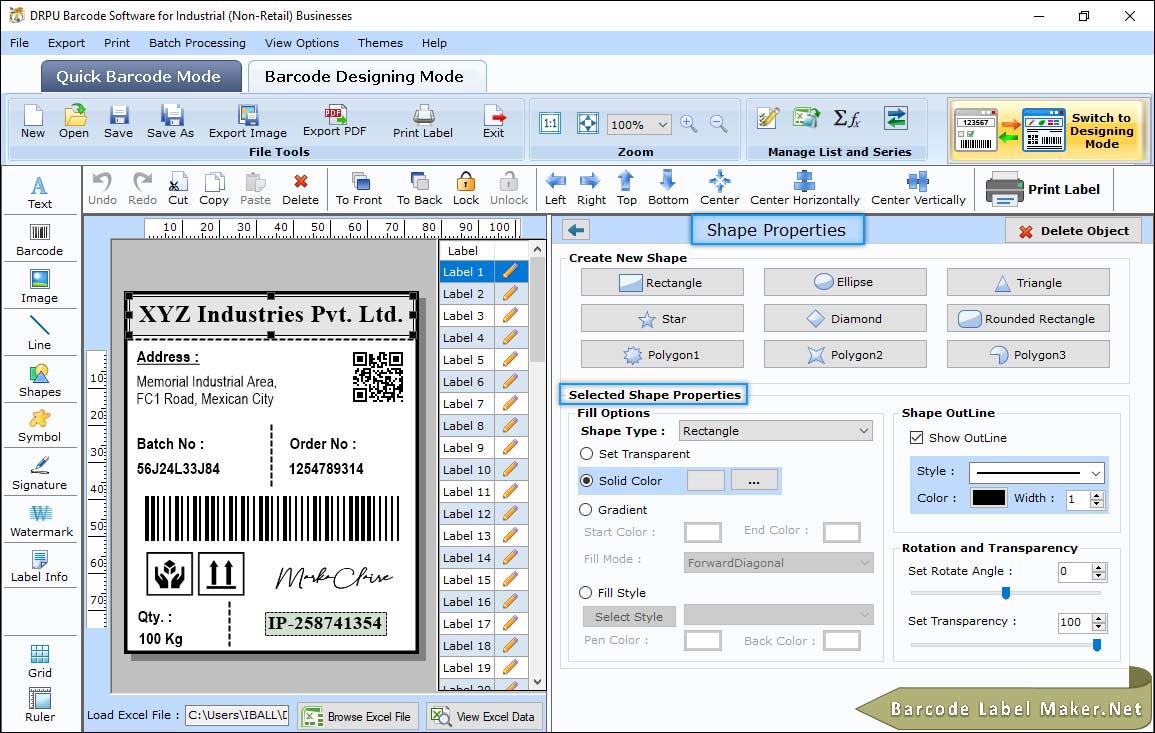Screen dimensions: 1155x733
Task: Click the zoom in magnifier icon
Action: (x=689, y=123)
